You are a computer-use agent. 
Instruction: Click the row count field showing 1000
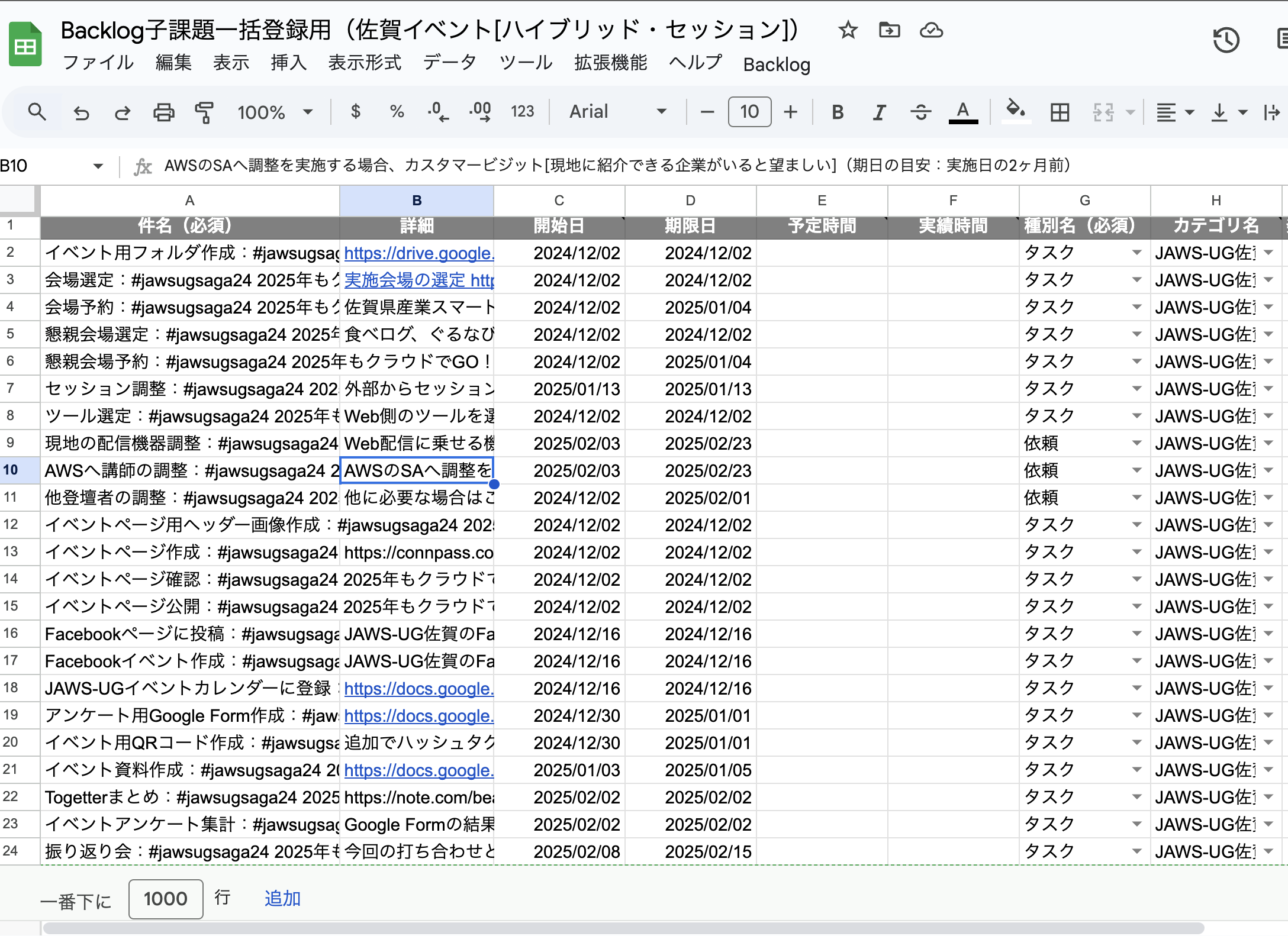pyautogui.click(x=166, y=899)
